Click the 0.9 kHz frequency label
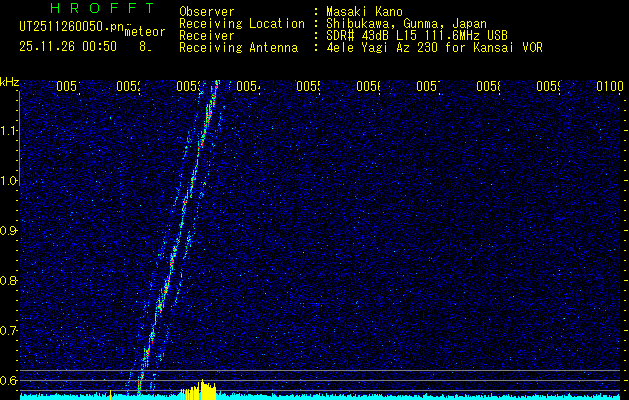This screenshot has height=400, width=629. [9, 231]
